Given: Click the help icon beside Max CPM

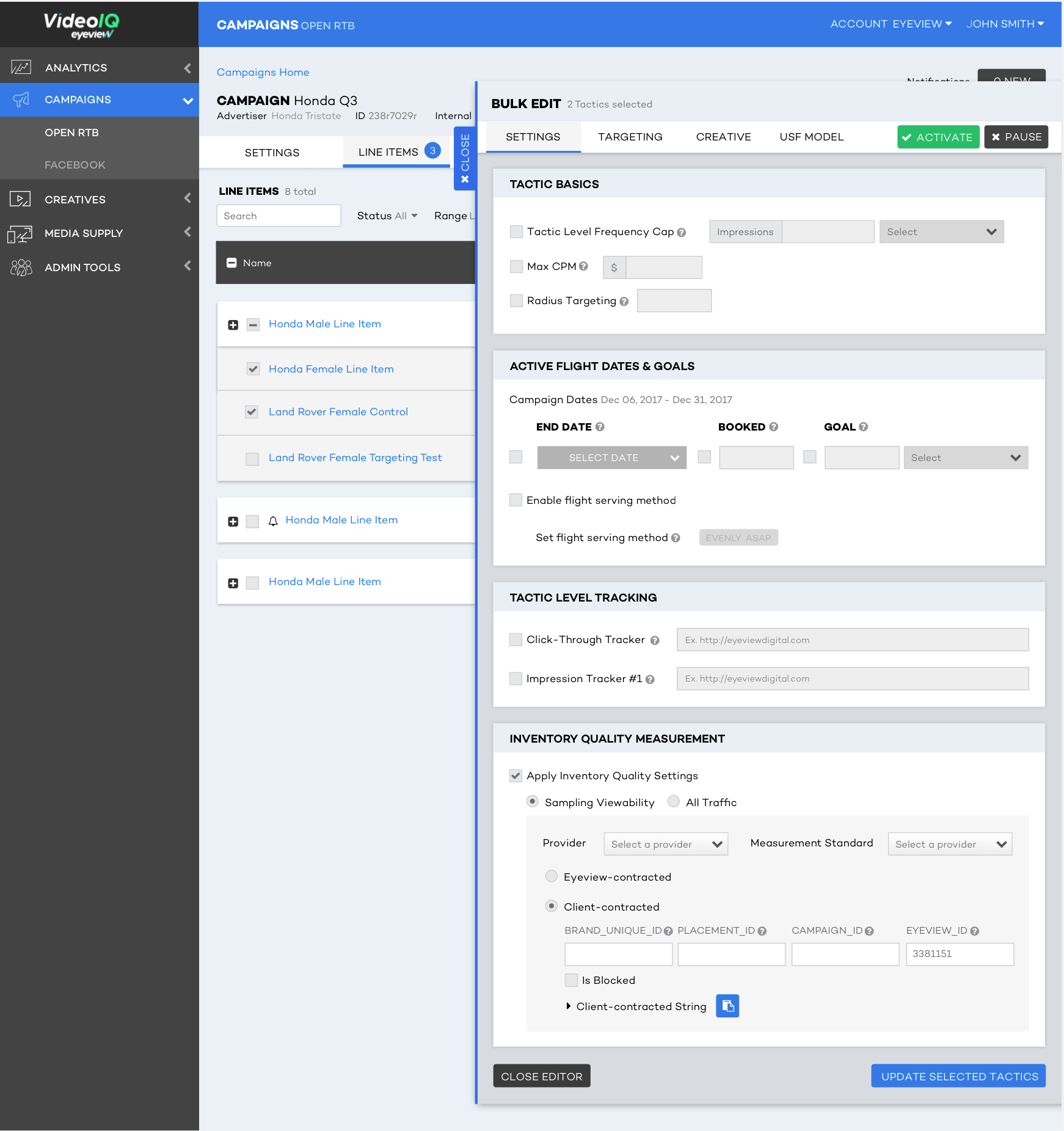Looking at the screenshot, I should (x=583, y=266).
